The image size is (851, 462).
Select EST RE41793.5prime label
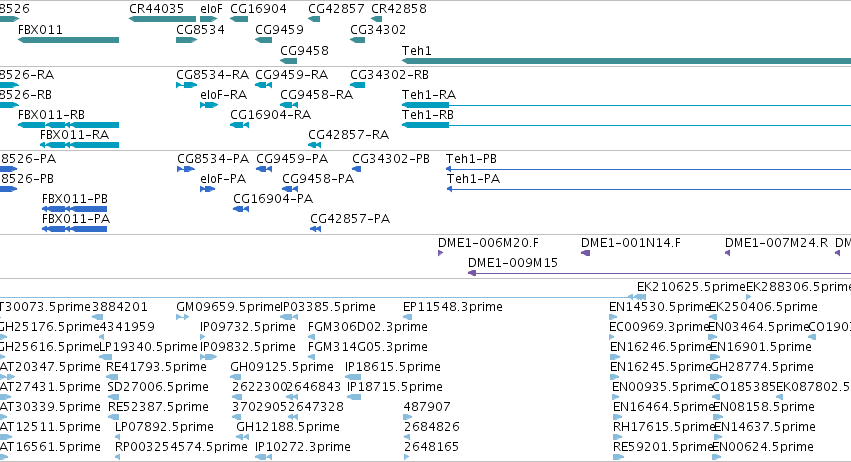pyautogui.click(x=156, y=368)
